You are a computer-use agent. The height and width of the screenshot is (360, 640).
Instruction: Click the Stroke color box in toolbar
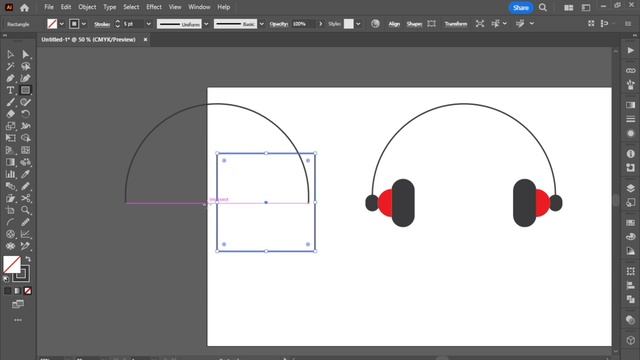click(x=22, y=274)
